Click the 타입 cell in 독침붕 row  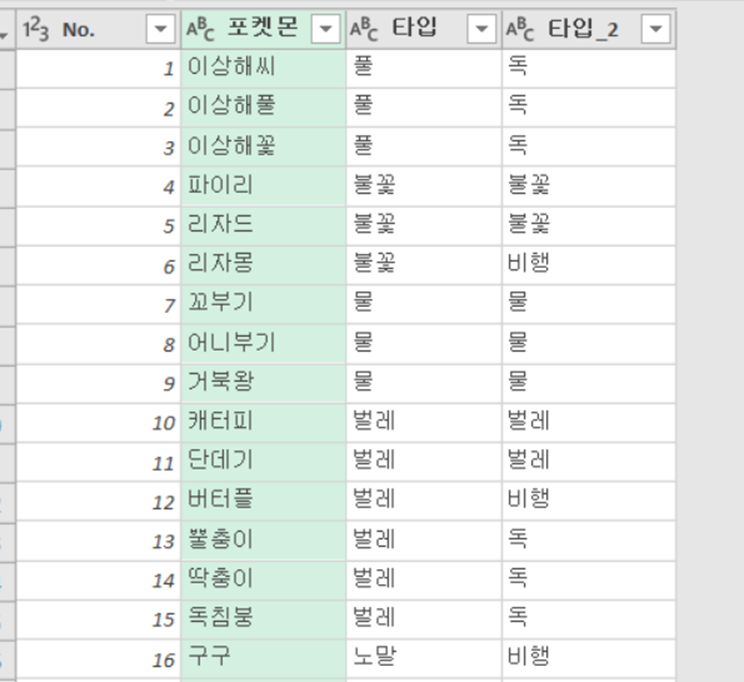tap(424, 619)
